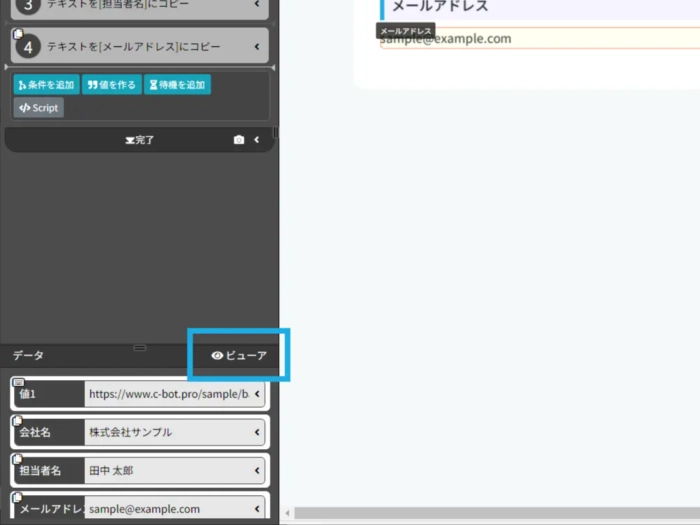Click the step number 4 circle badge
The width and height of the screenshot is (700, 525).
pos(29,46)
